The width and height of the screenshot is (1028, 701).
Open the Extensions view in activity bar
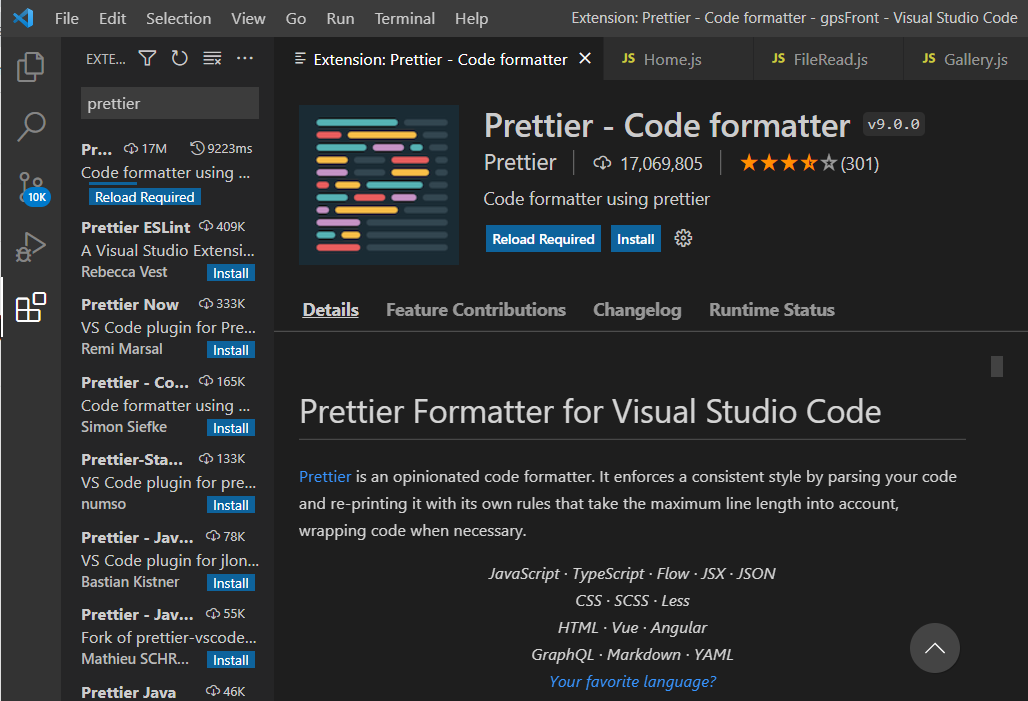click(x=30, y=308)
